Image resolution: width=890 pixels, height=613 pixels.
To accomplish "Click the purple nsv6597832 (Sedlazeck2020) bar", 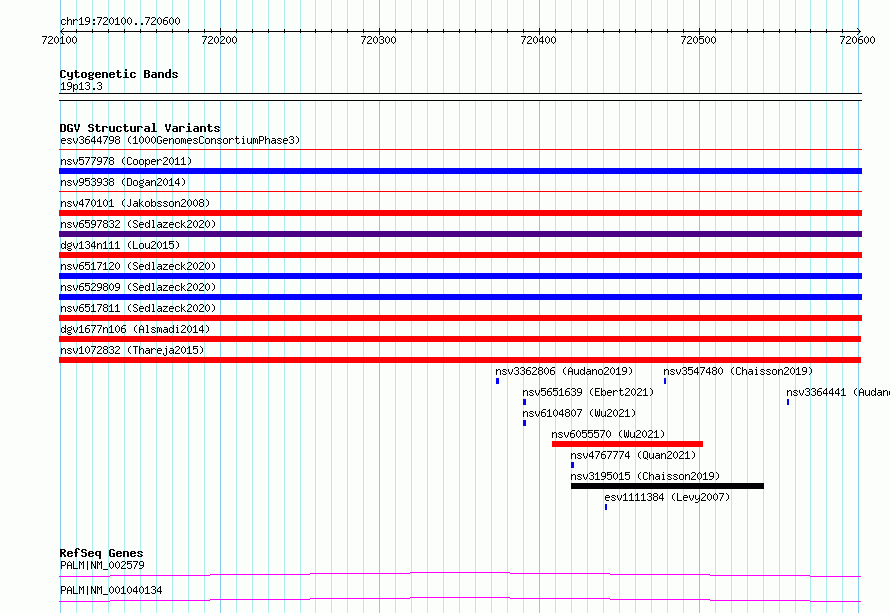I will click(460, 234).
